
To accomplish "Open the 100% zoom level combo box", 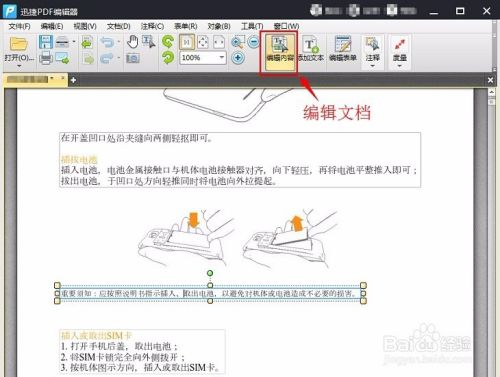I will click(x=203, y=58).
